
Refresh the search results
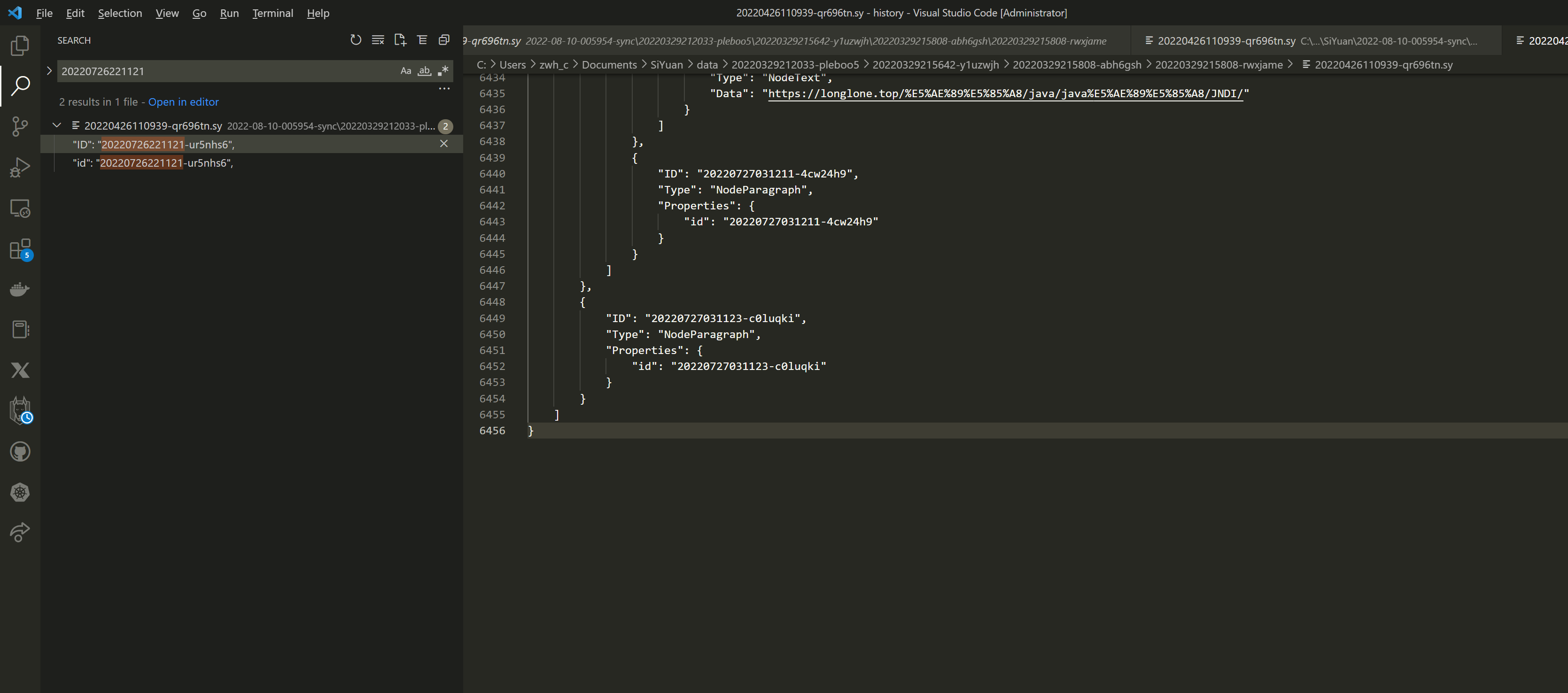pyautogui.click(x=356, y=40)
